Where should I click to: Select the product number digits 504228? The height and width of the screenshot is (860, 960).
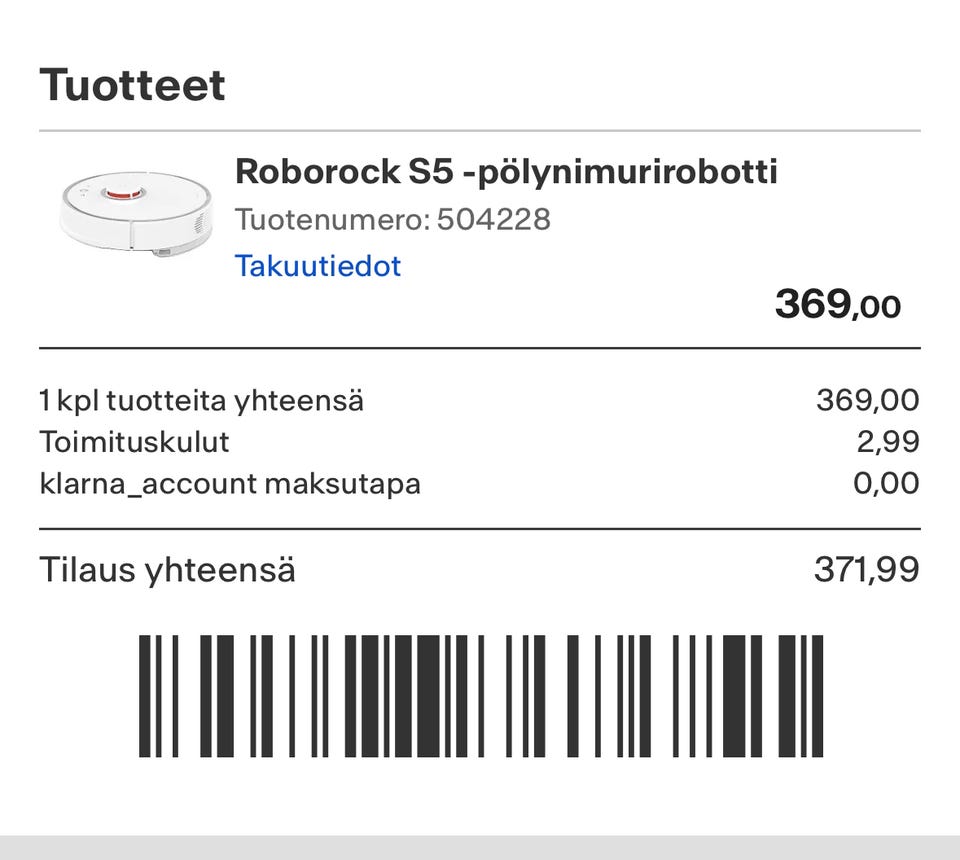click(x=494, y=219)
